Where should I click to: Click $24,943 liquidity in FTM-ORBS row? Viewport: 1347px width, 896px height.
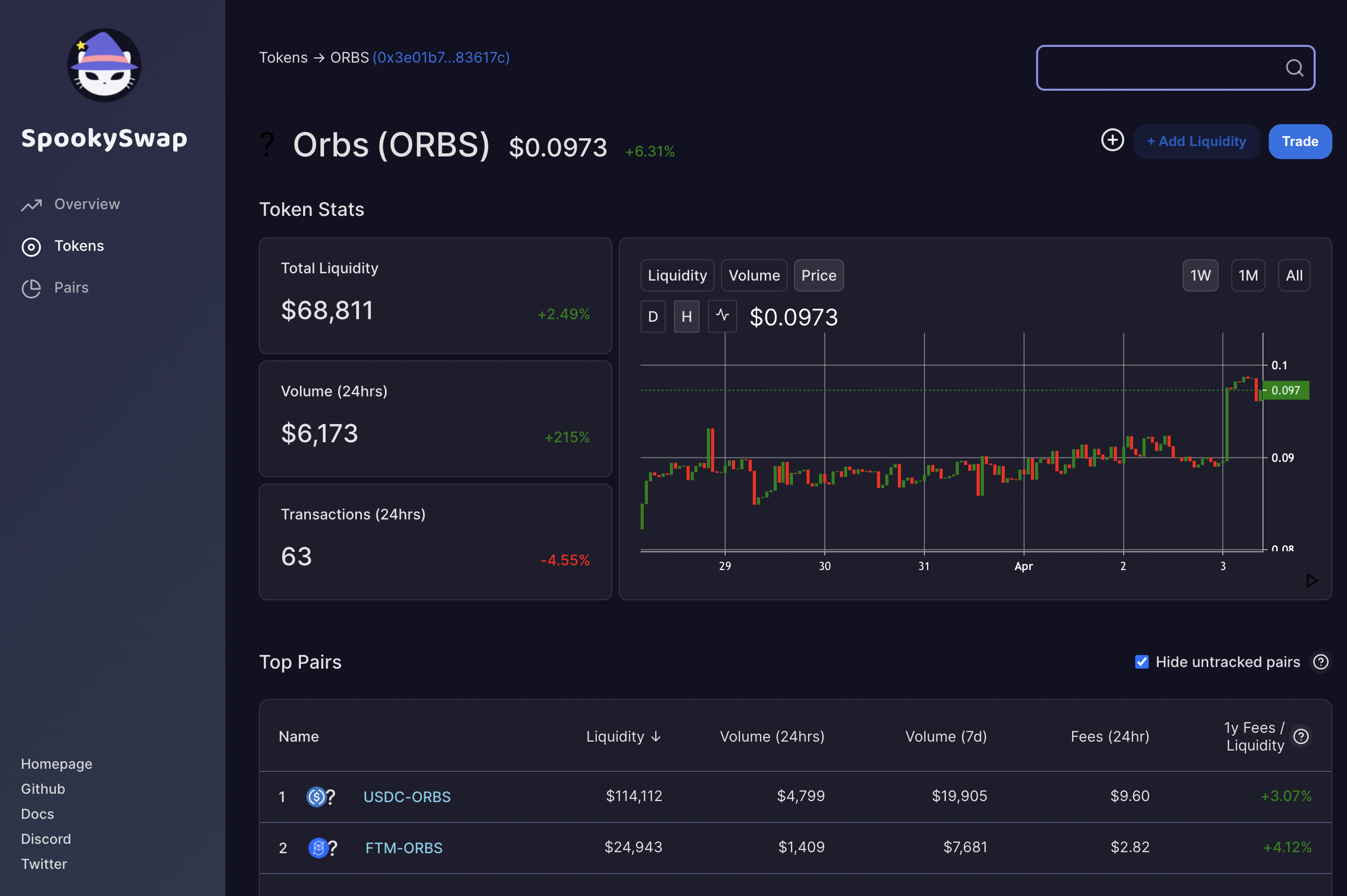[x=633, y=847]
